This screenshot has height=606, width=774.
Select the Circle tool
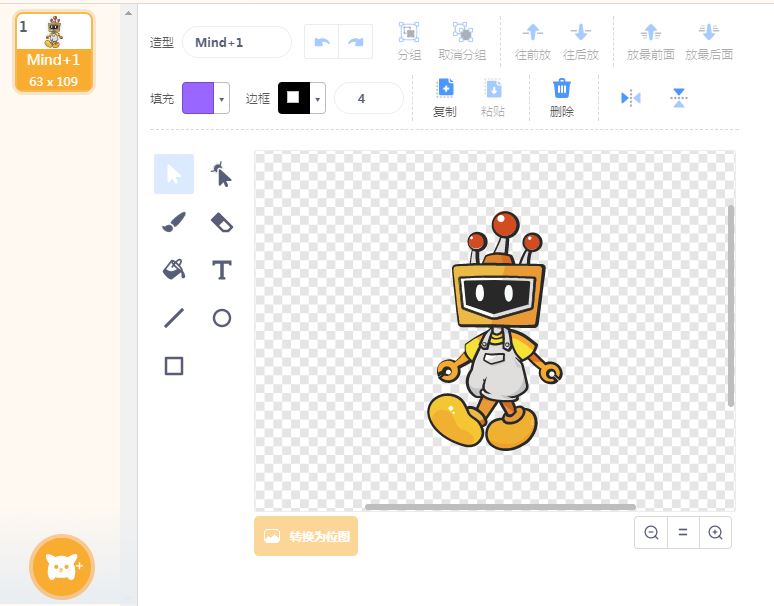click(x=221, y=318)
